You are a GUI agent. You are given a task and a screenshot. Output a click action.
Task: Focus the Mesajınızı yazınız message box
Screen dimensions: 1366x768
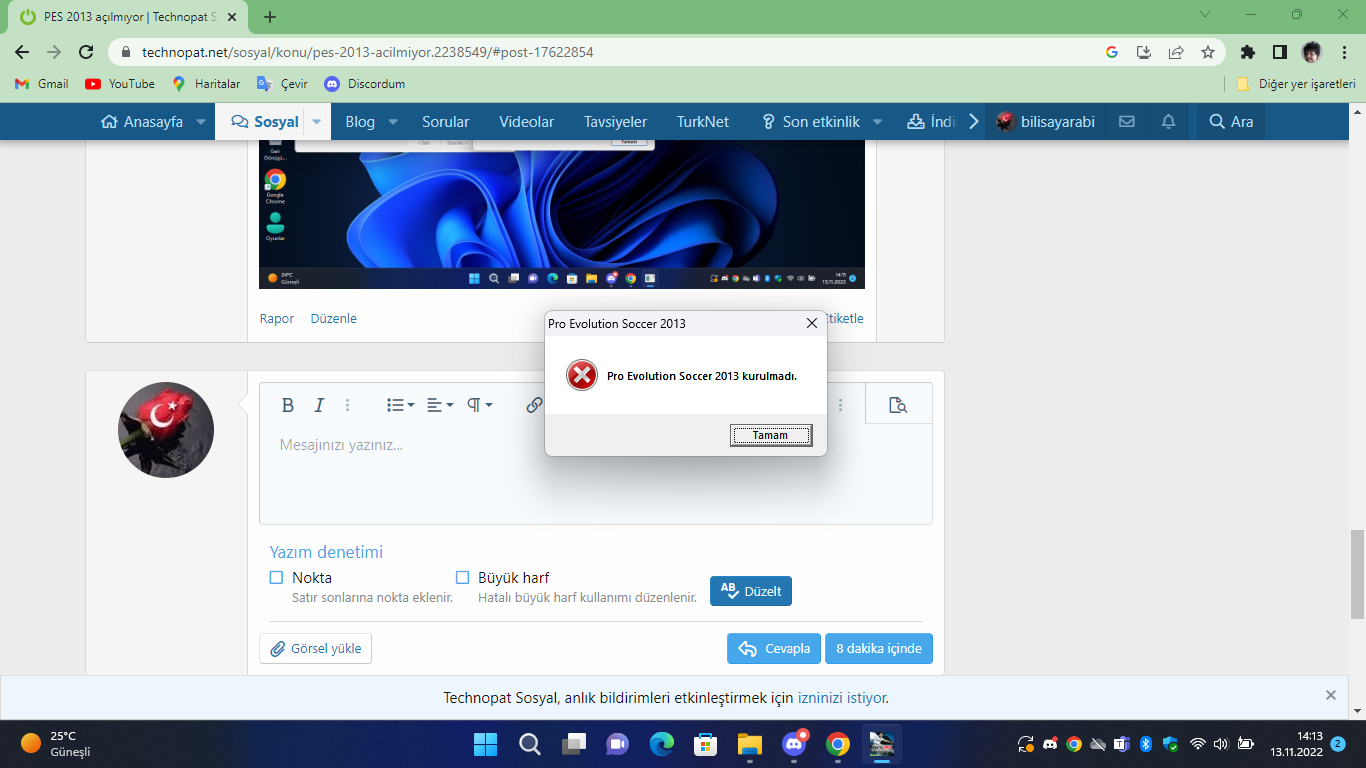[595, 473]
